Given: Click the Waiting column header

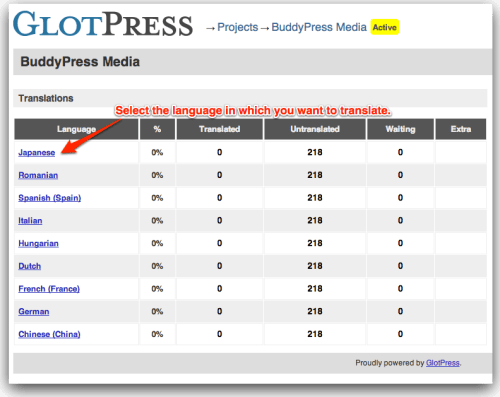Looking at the screenshot, I should coord(400,129).
